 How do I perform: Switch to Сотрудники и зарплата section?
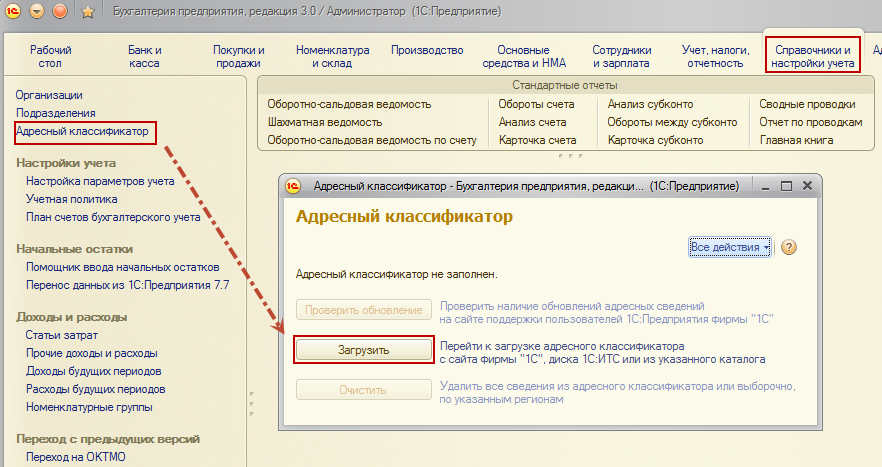[622, 56]
